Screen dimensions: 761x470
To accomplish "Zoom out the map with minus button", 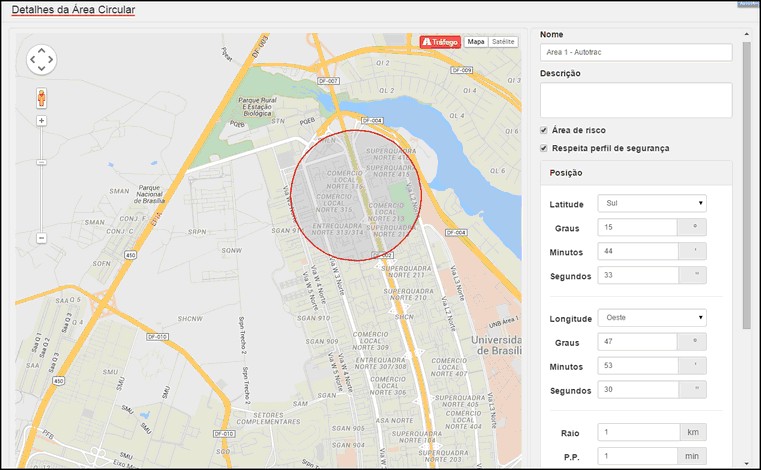I will click(x=41, y=238).
